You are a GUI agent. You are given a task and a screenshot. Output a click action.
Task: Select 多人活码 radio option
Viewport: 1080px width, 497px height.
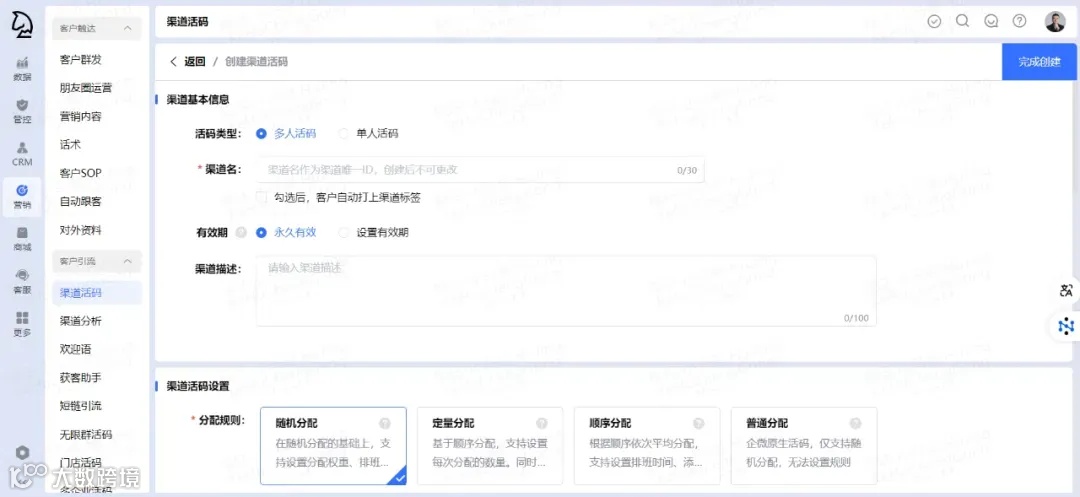261,134
